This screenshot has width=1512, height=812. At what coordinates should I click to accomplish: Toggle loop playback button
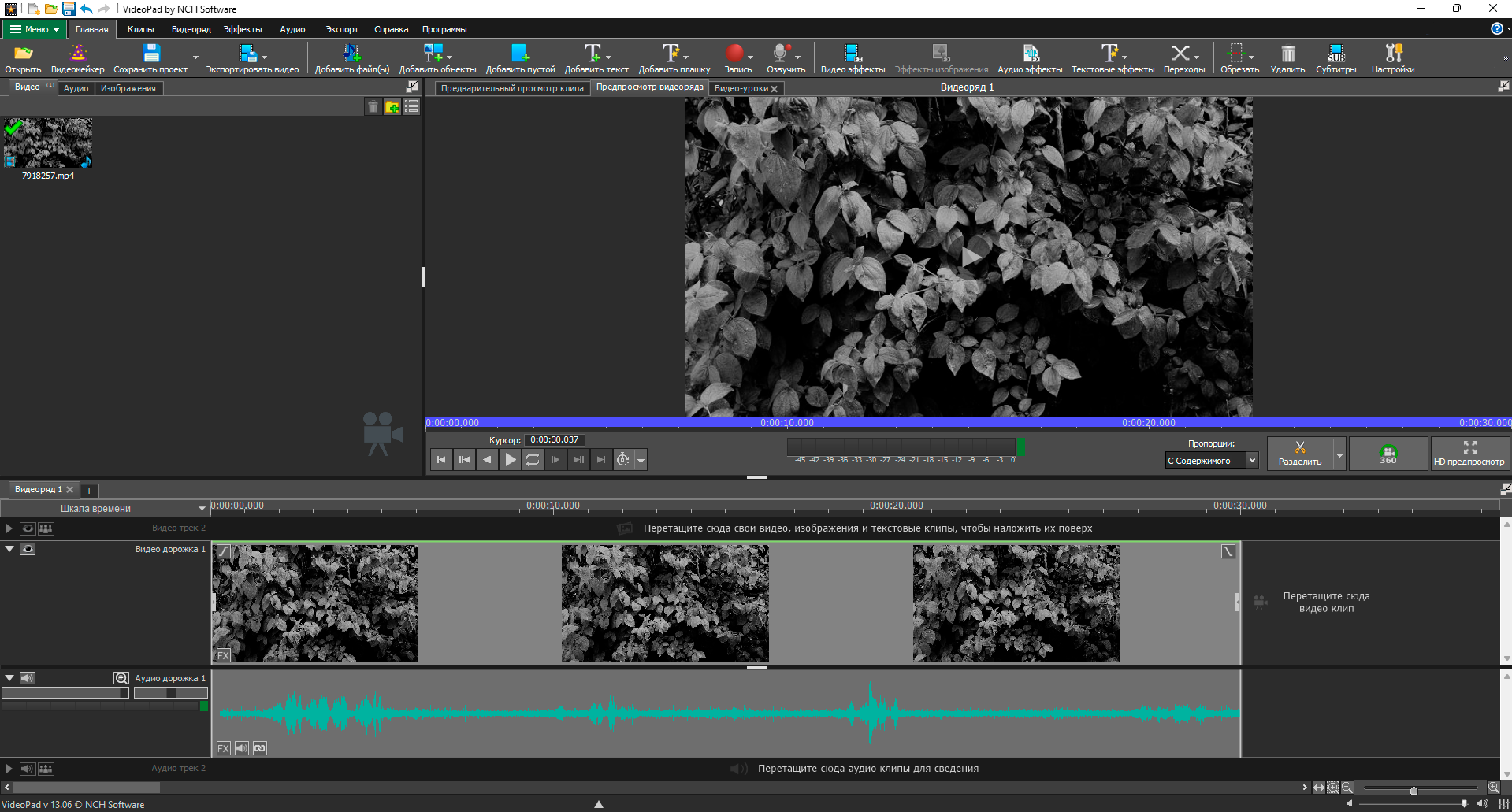pos(533,459)
